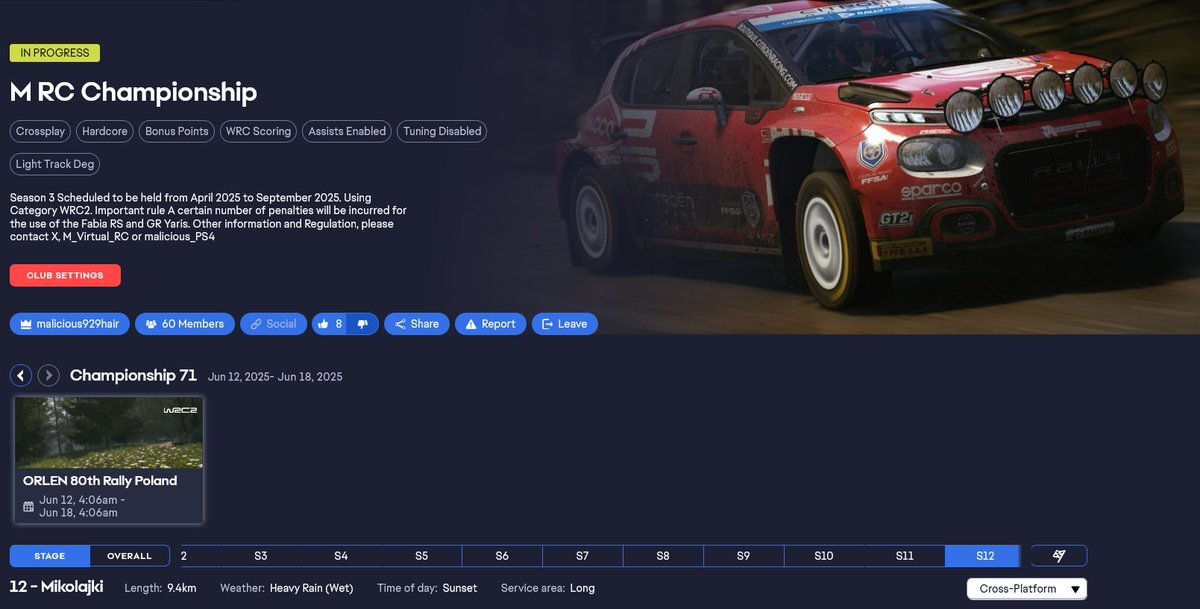
Task: Click the calendar icon on Rally Poland card
Action: coord(29,506)
